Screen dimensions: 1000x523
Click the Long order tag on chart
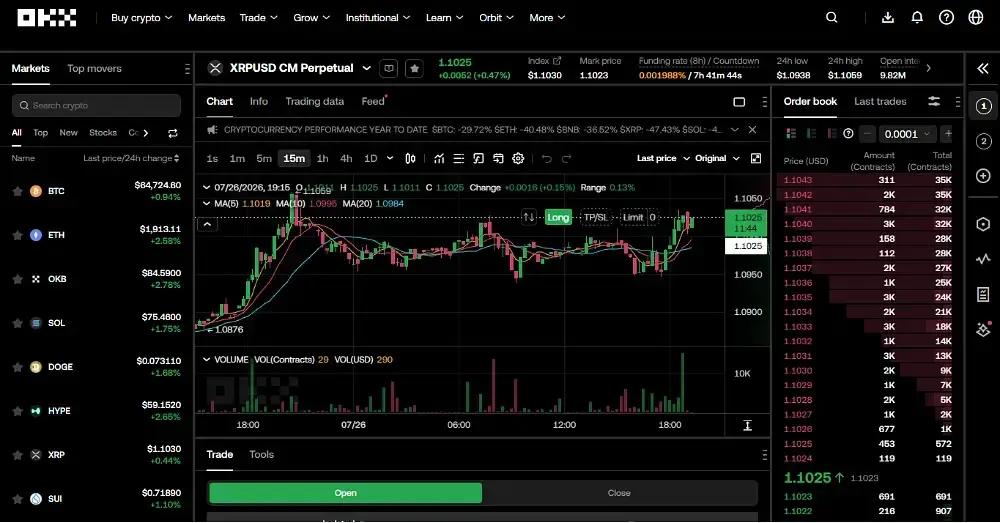click(x=557, y=217)
